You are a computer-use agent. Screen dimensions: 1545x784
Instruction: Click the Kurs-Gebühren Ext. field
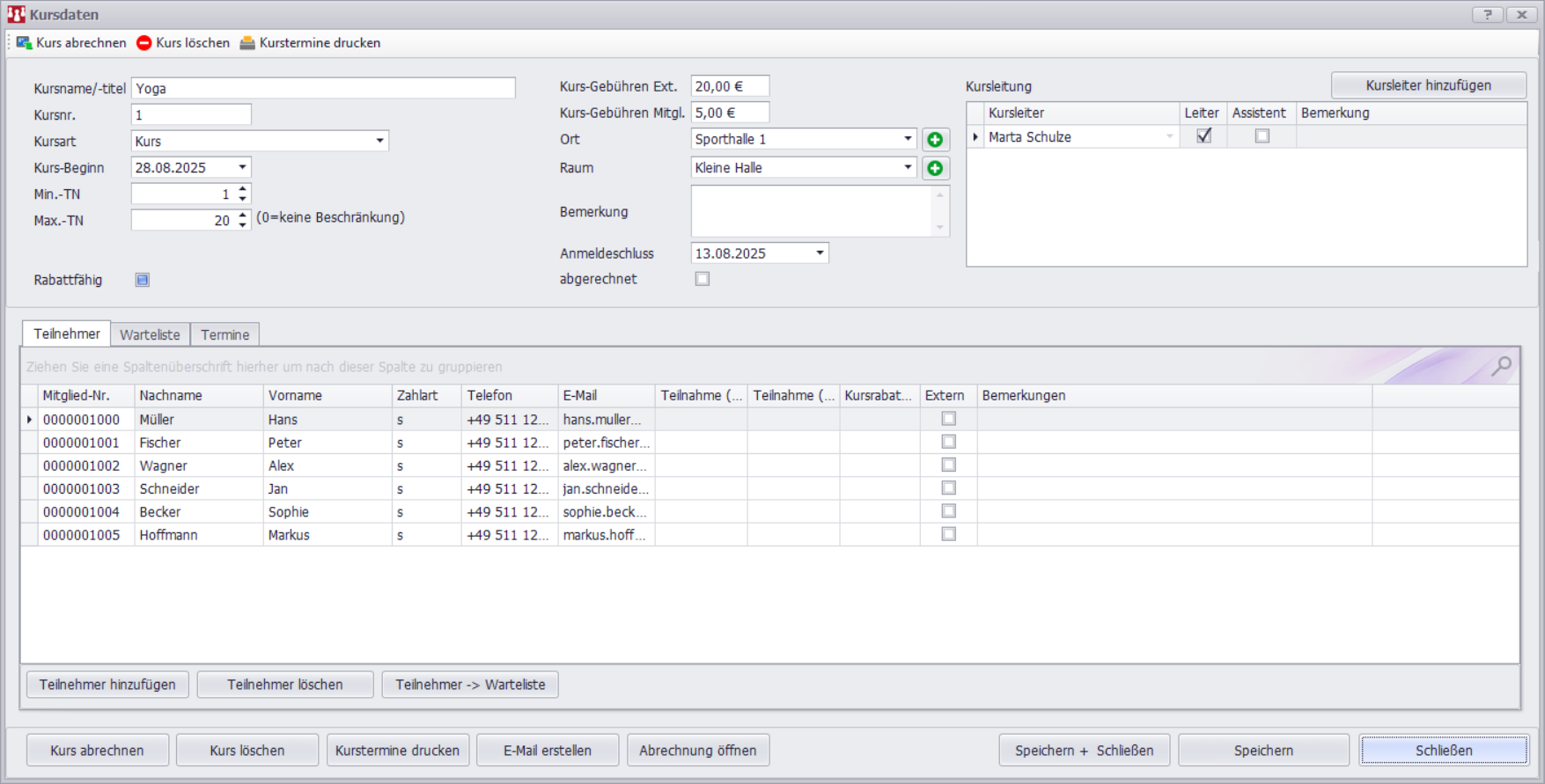click(x=730, y=86)
